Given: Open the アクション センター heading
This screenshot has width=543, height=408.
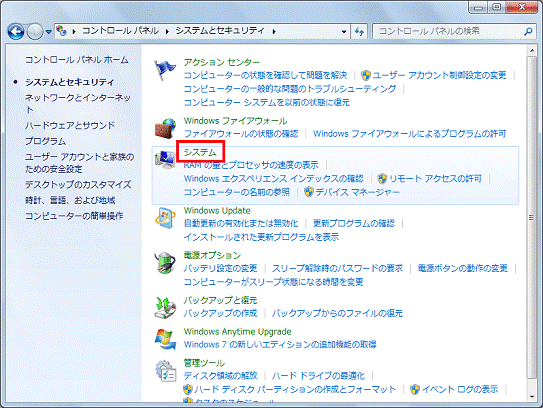Looking at the screenshot, I should click(x=221, y=62).
